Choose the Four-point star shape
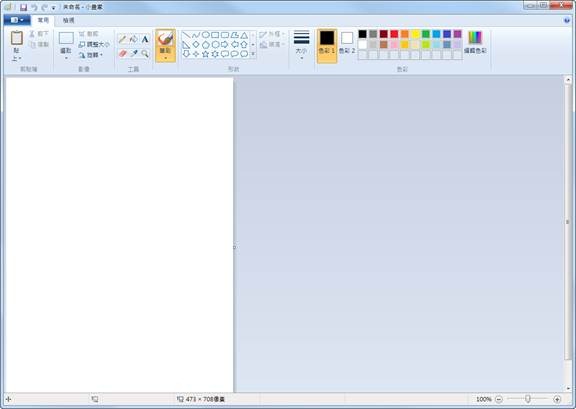The width and height of the screenshot is (576, 409). (x=196, y=54)
